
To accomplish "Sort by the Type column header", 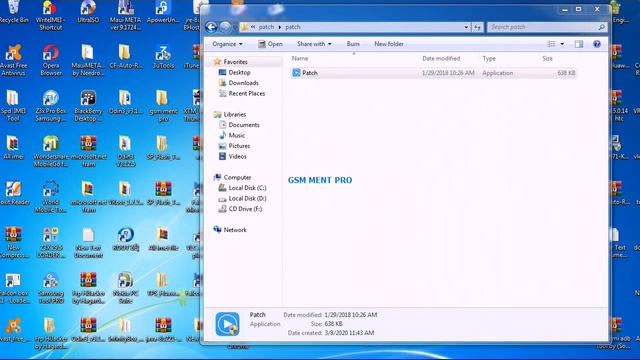I will point(489,58).
